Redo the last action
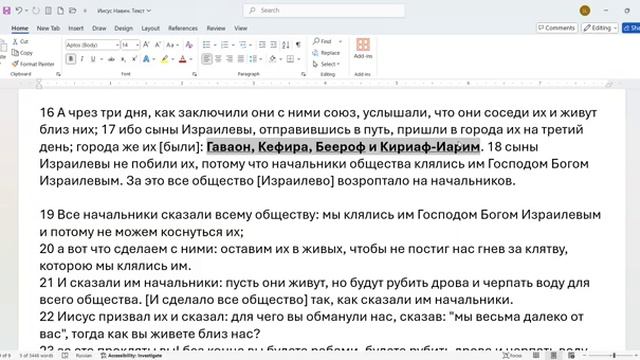Image resolution: width=640 pixels, height=360 pixels. pyautogui.click(x=36, y=11)
